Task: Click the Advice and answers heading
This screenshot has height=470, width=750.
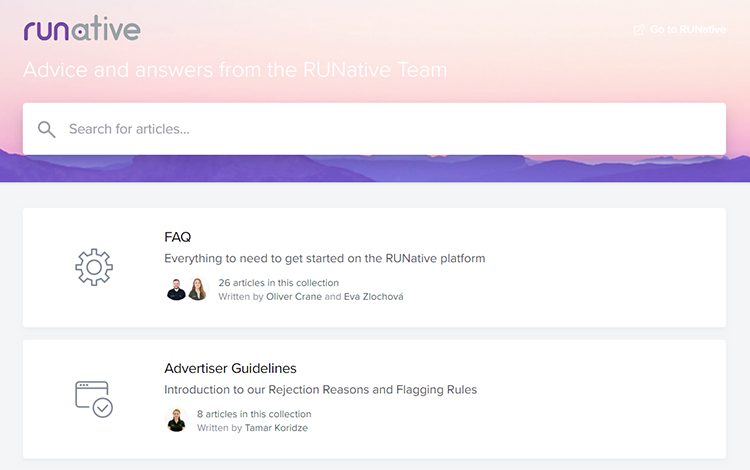Action: [x=235, y=70]
